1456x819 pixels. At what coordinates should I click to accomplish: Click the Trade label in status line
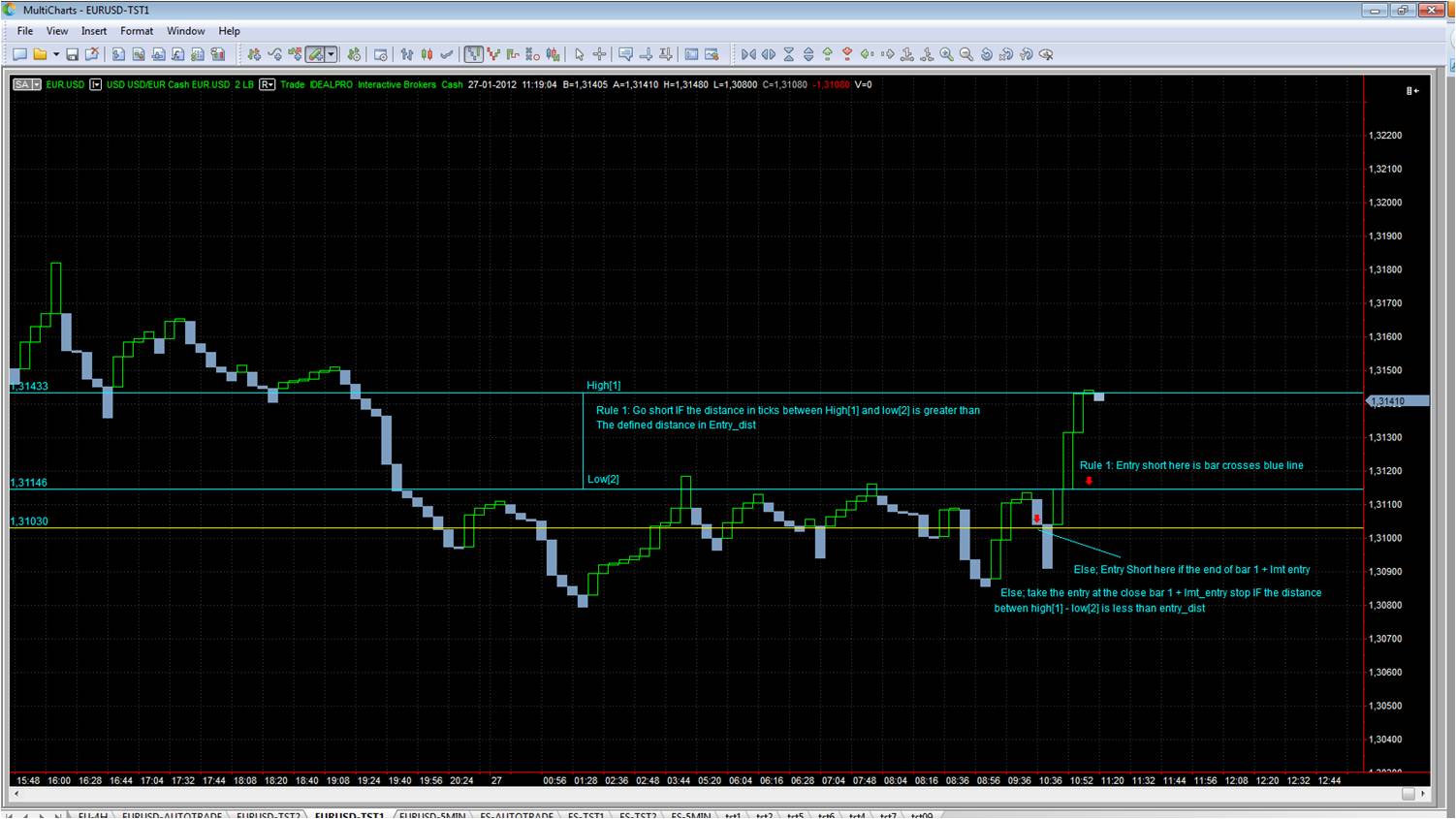click(292, 84)
